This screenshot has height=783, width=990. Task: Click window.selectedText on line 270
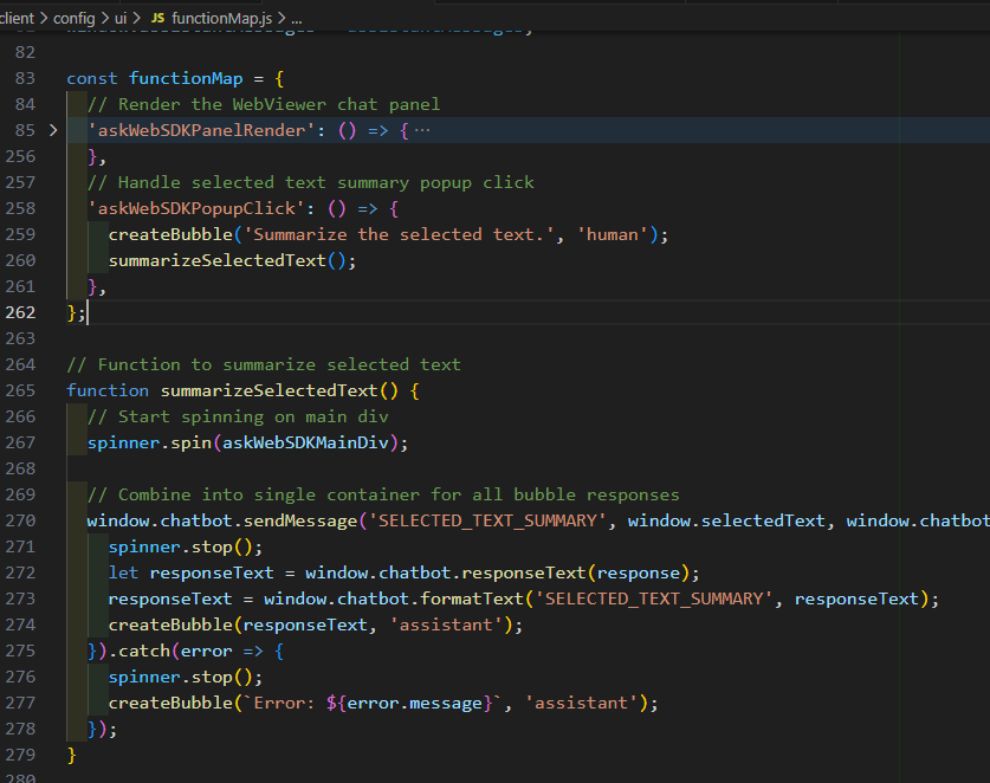coord(726,520)
